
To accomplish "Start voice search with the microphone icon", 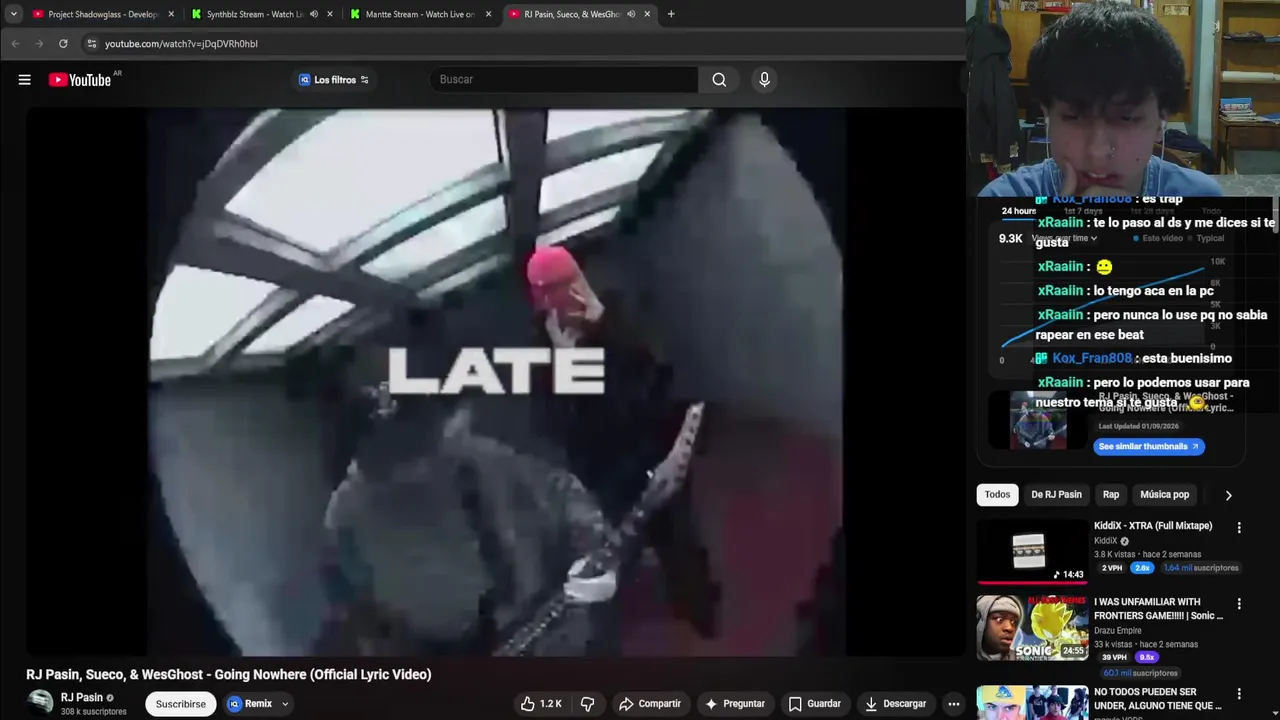I will (x=764, y=80).
